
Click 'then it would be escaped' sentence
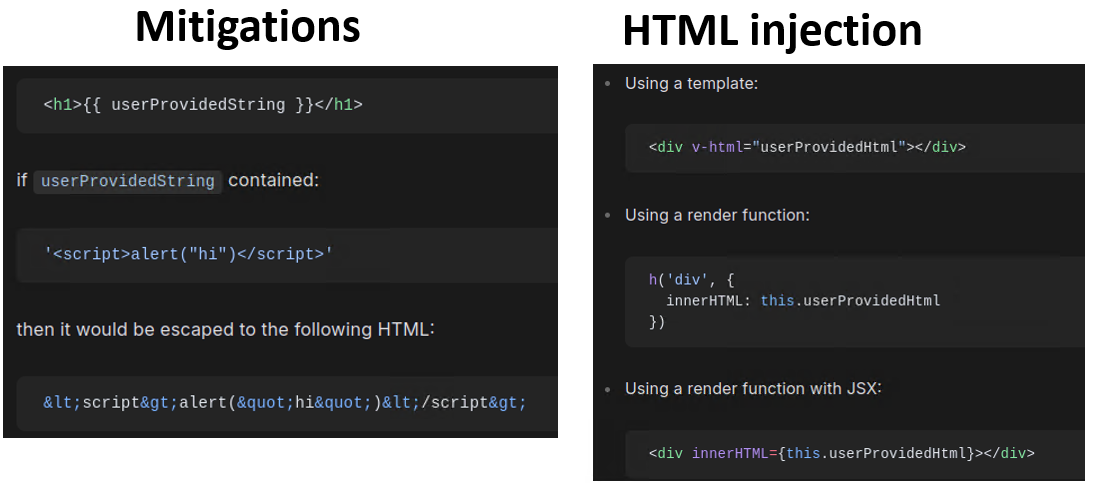point(226,329)
